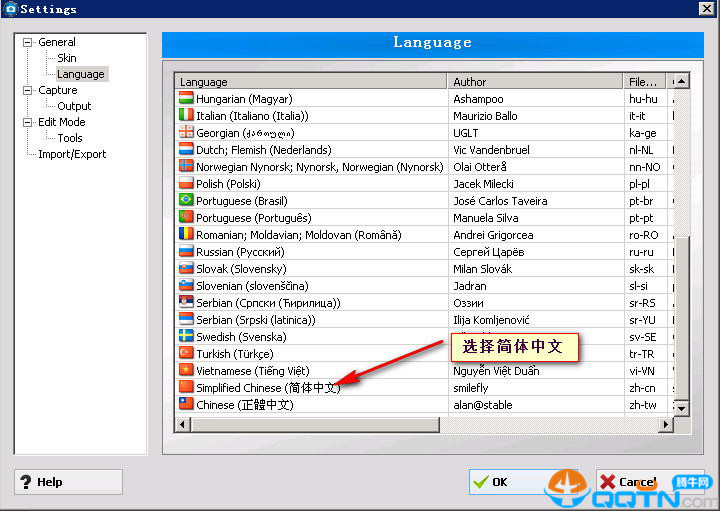The height and width of the screenshot is (512, 722).
Task: Click the Turkish flag icon
Action: (185, 353)
